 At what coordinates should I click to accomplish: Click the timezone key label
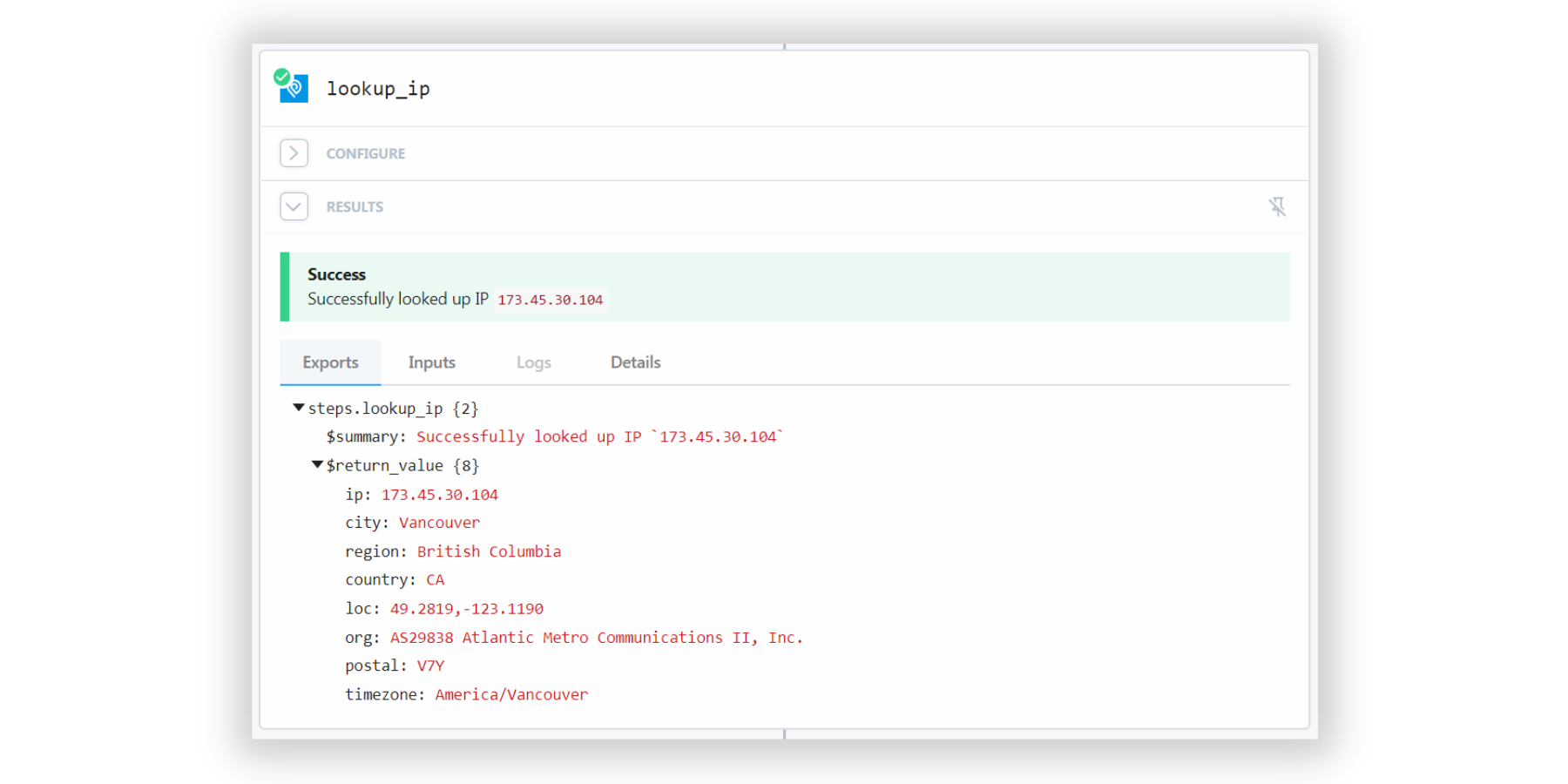coord(385,694)
